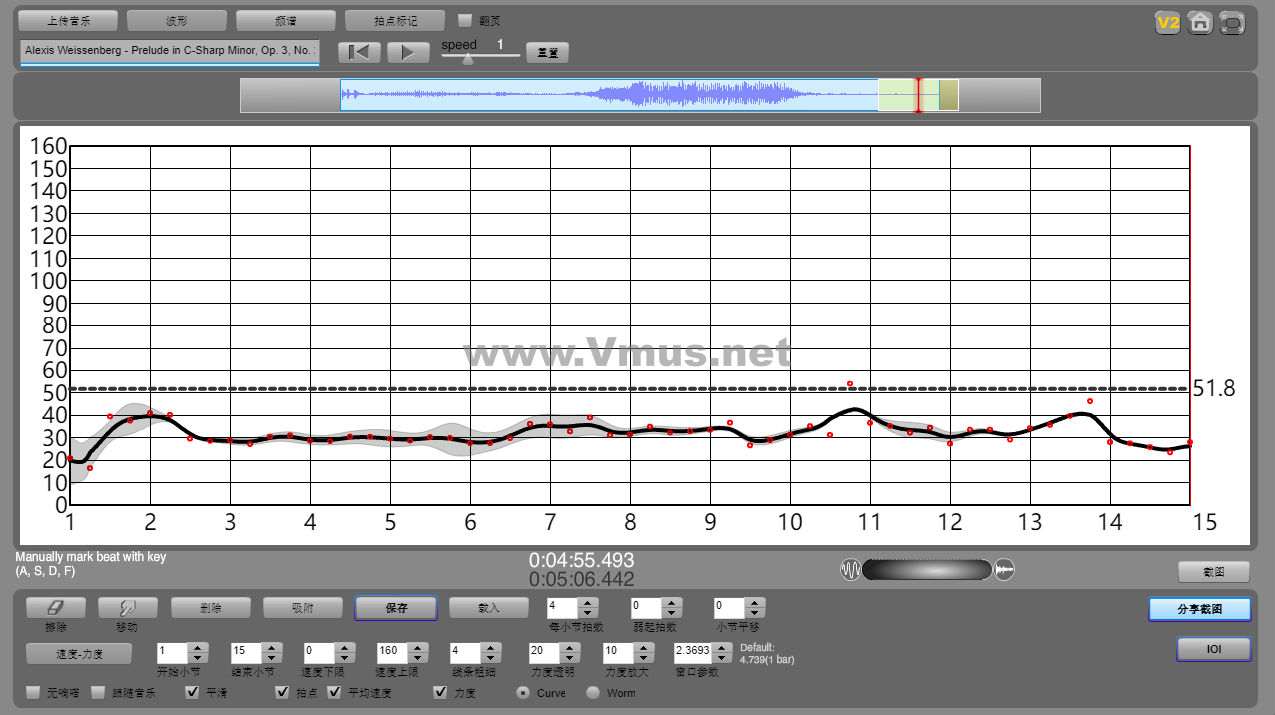Switch to the 波形 waveform view
Viewport: 1275px width, 715px height.
[177, 20]
